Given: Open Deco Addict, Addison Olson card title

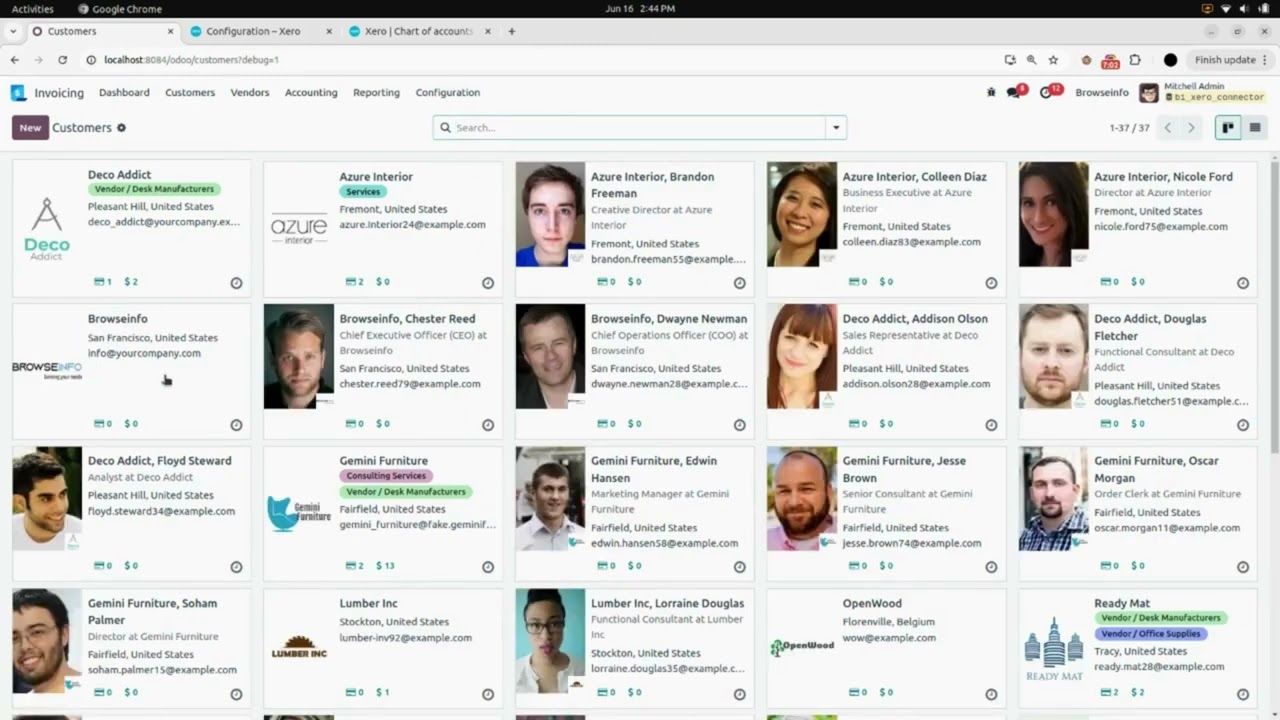Looking at the screenshot, I should point(915,319).
